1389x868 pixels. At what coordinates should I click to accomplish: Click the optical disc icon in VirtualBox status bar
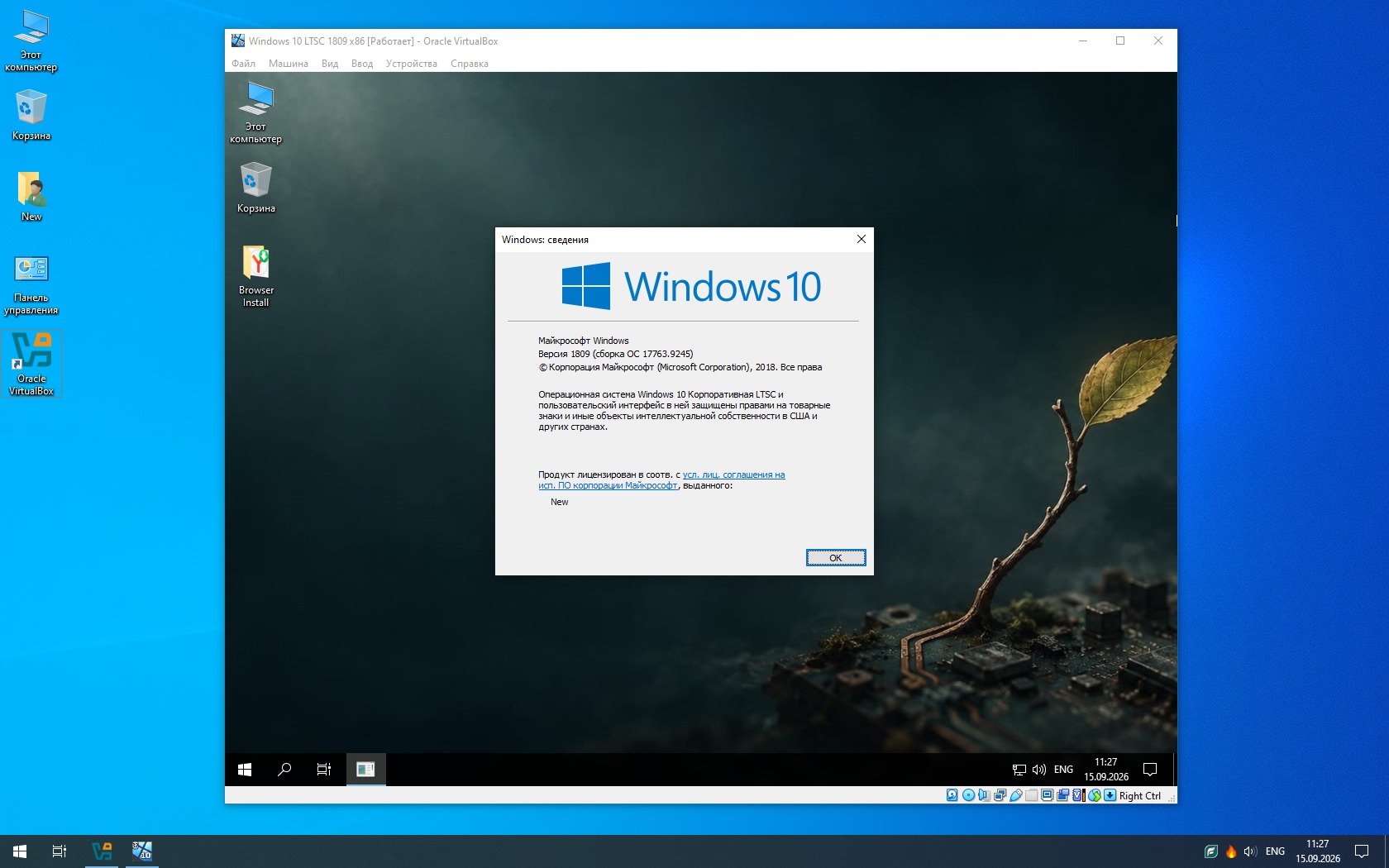968,795
